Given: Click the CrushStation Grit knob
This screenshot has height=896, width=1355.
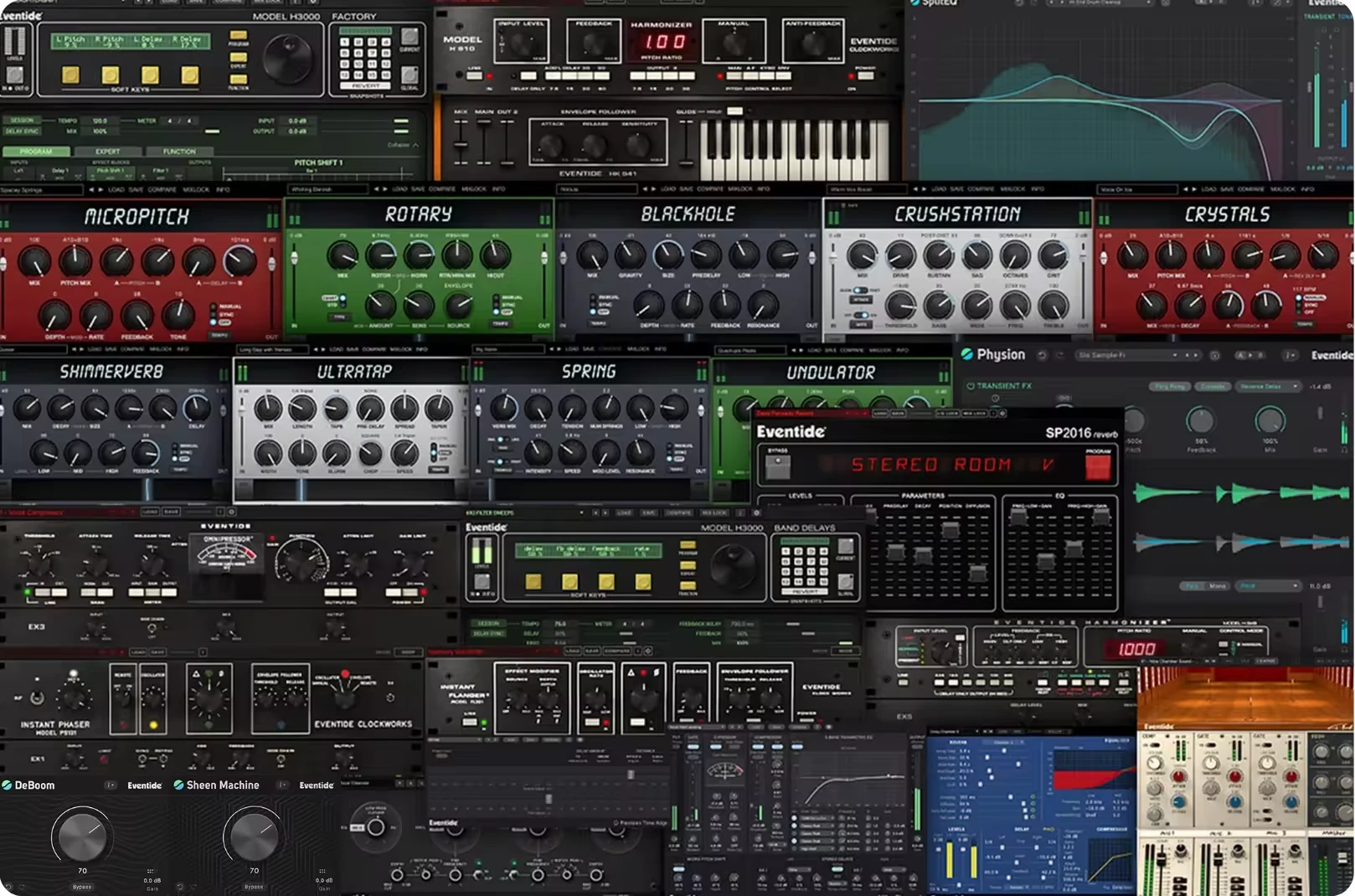Looking at the screenshot, I should (x=1053, y=255).
